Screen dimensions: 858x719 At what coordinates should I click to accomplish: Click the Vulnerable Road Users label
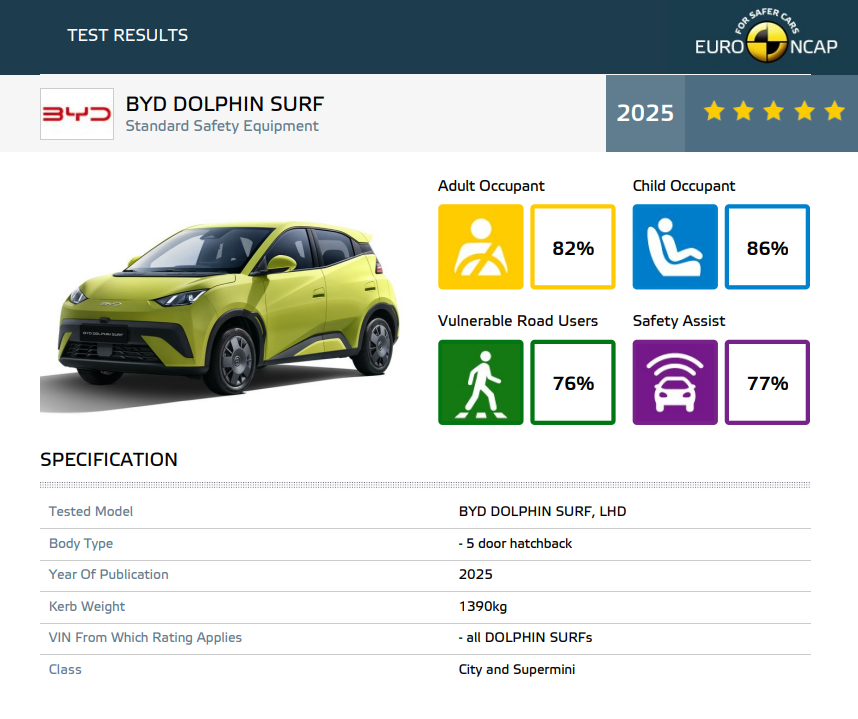click(518, 321)
